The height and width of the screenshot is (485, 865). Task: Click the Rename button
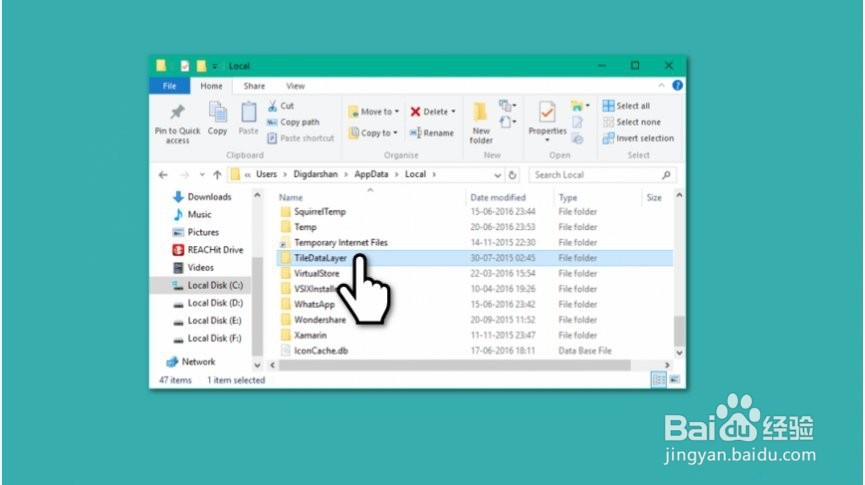[431, 133]
